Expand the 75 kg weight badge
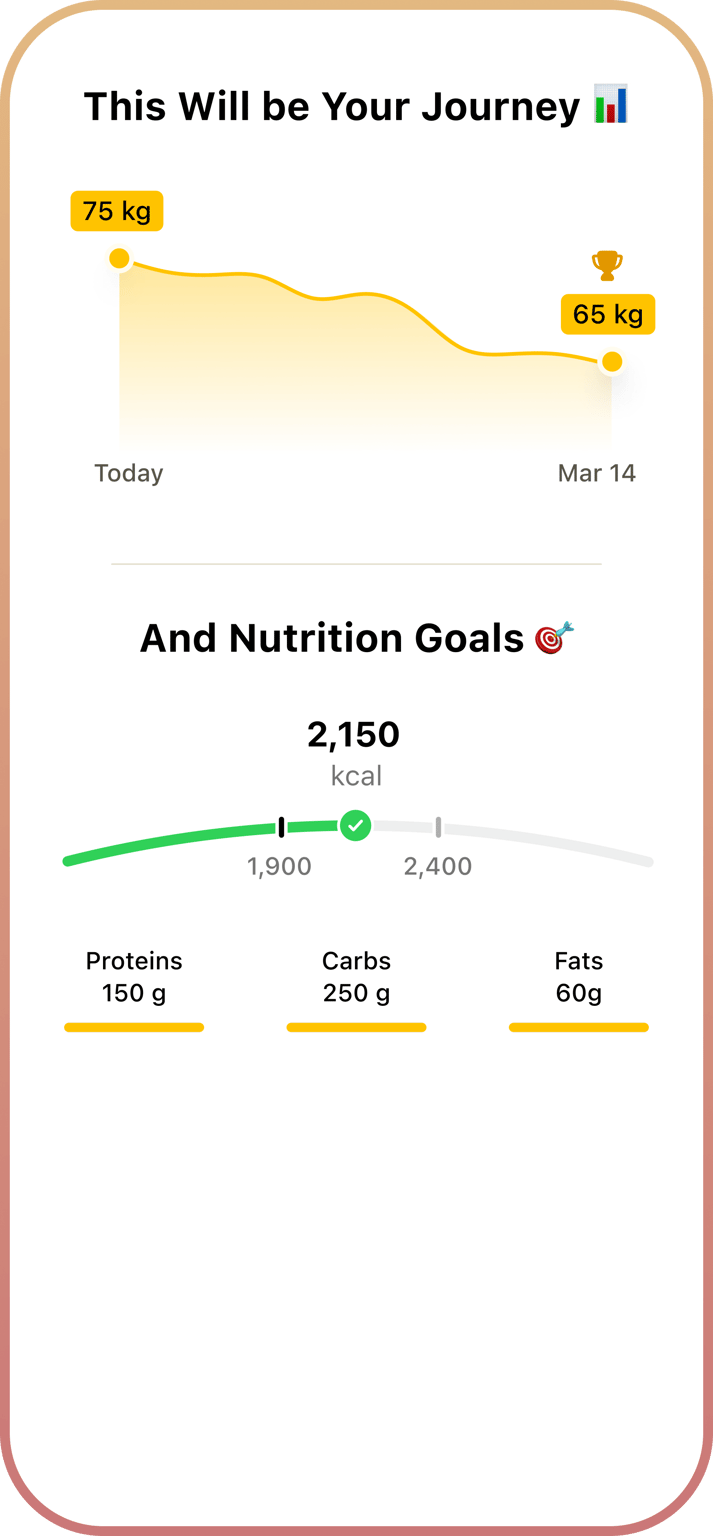This screenshot has width=713, height=1536. (116, 211)
